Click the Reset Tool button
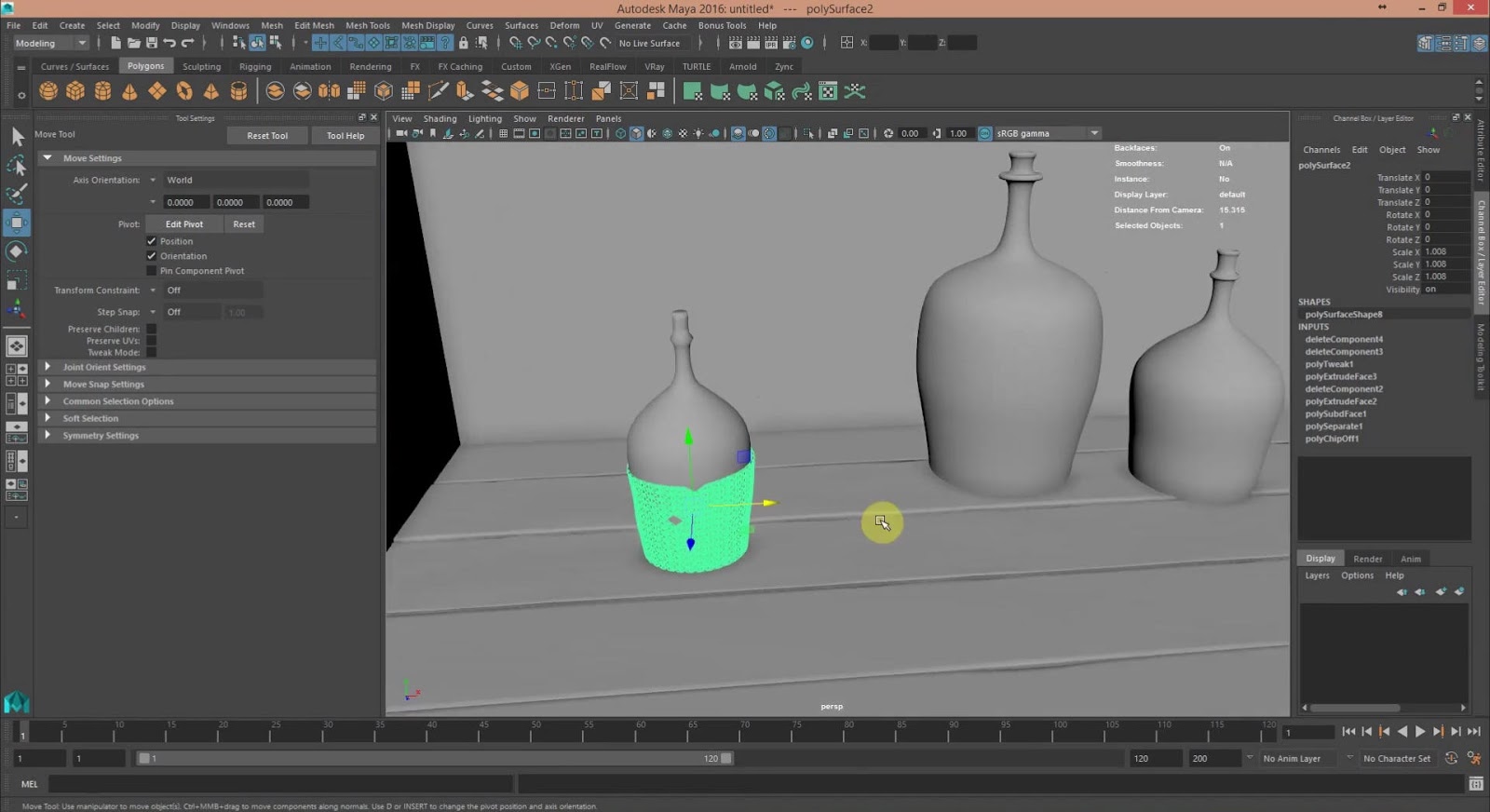Image resolution: width=1490 pixels, height=812 pixels. [x=267, y=136]
